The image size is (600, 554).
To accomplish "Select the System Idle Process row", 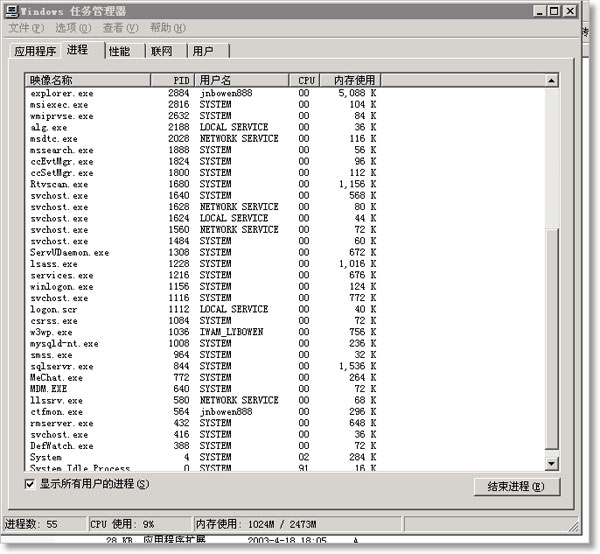I will pyautogui.click(x=203, y=468).
